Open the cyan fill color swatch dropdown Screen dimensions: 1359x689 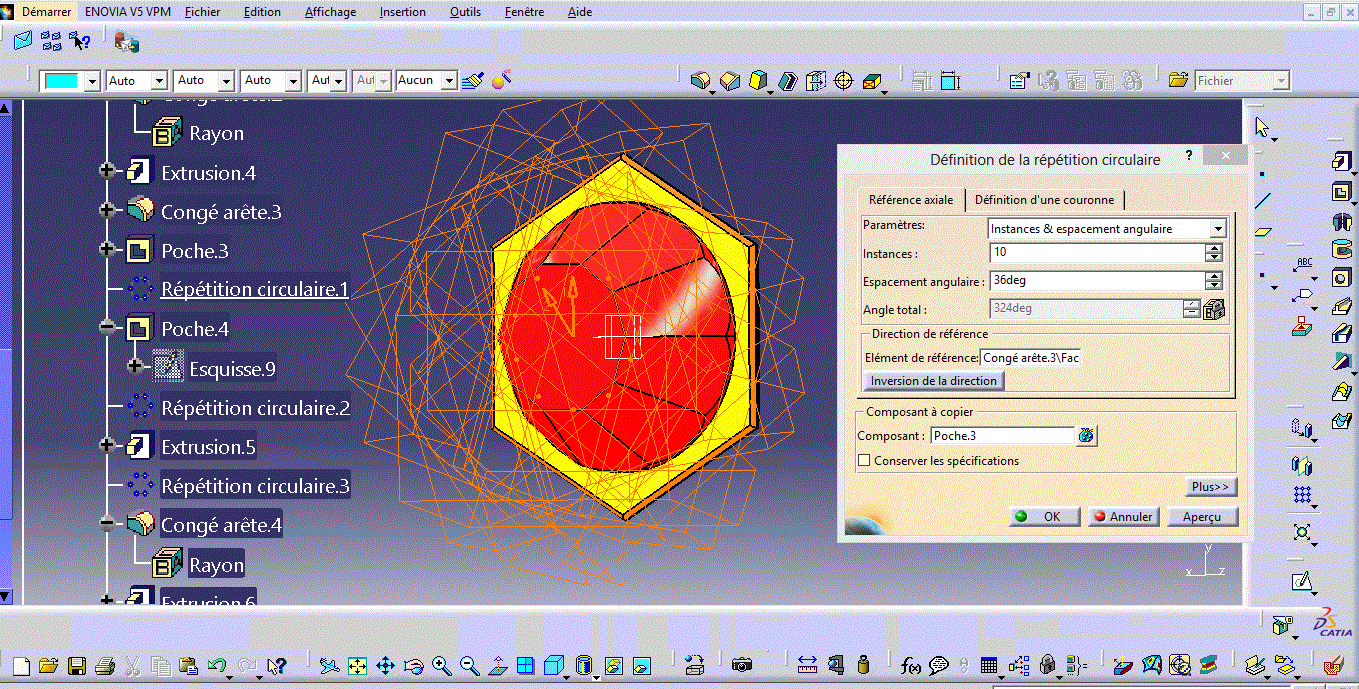[x=93, y=81]
